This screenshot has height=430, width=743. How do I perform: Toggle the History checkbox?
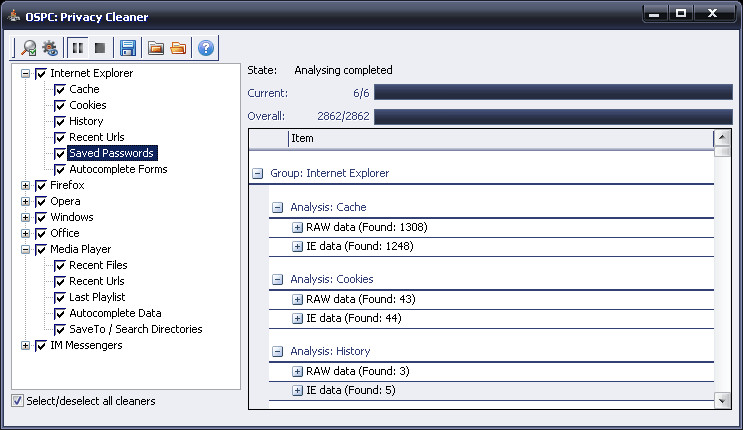[x=60, y=121]
